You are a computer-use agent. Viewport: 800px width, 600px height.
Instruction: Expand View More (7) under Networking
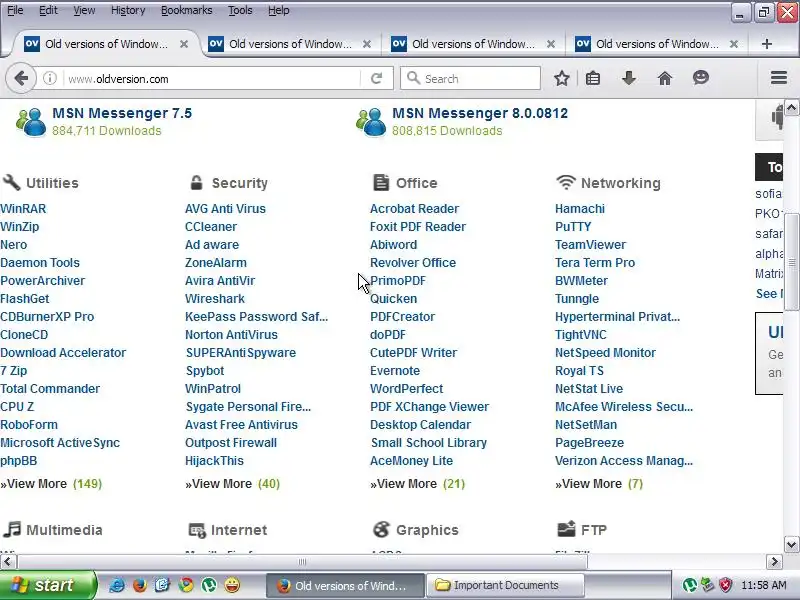pos(599,484)
